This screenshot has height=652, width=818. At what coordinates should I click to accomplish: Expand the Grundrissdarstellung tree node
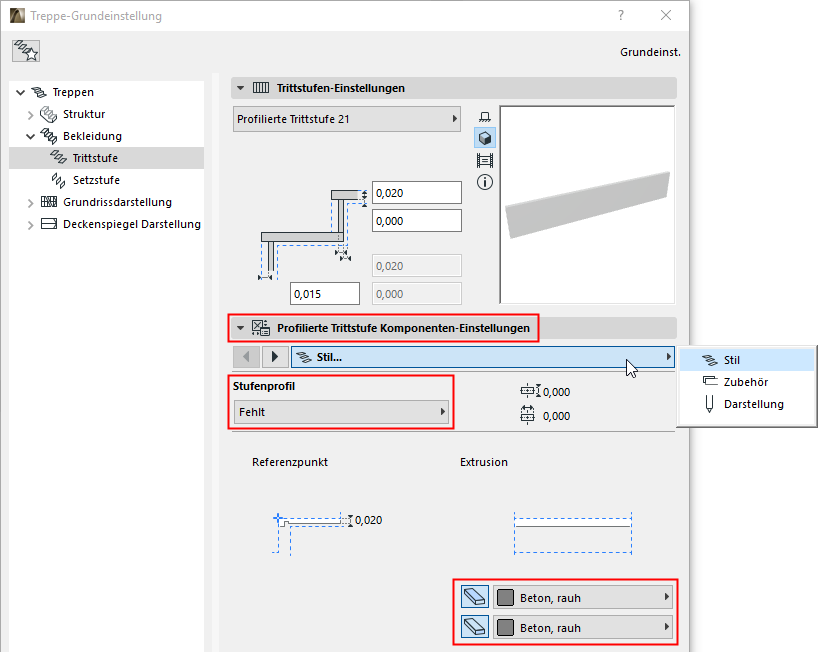30,203
